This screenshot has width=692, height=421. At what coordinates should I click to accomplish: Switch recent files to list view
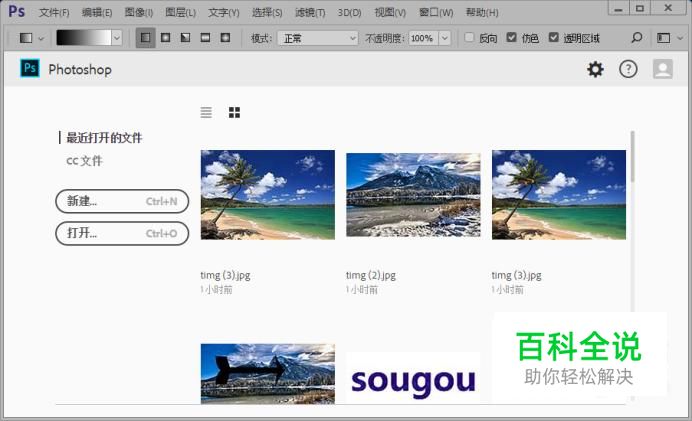tap(206, 113)
